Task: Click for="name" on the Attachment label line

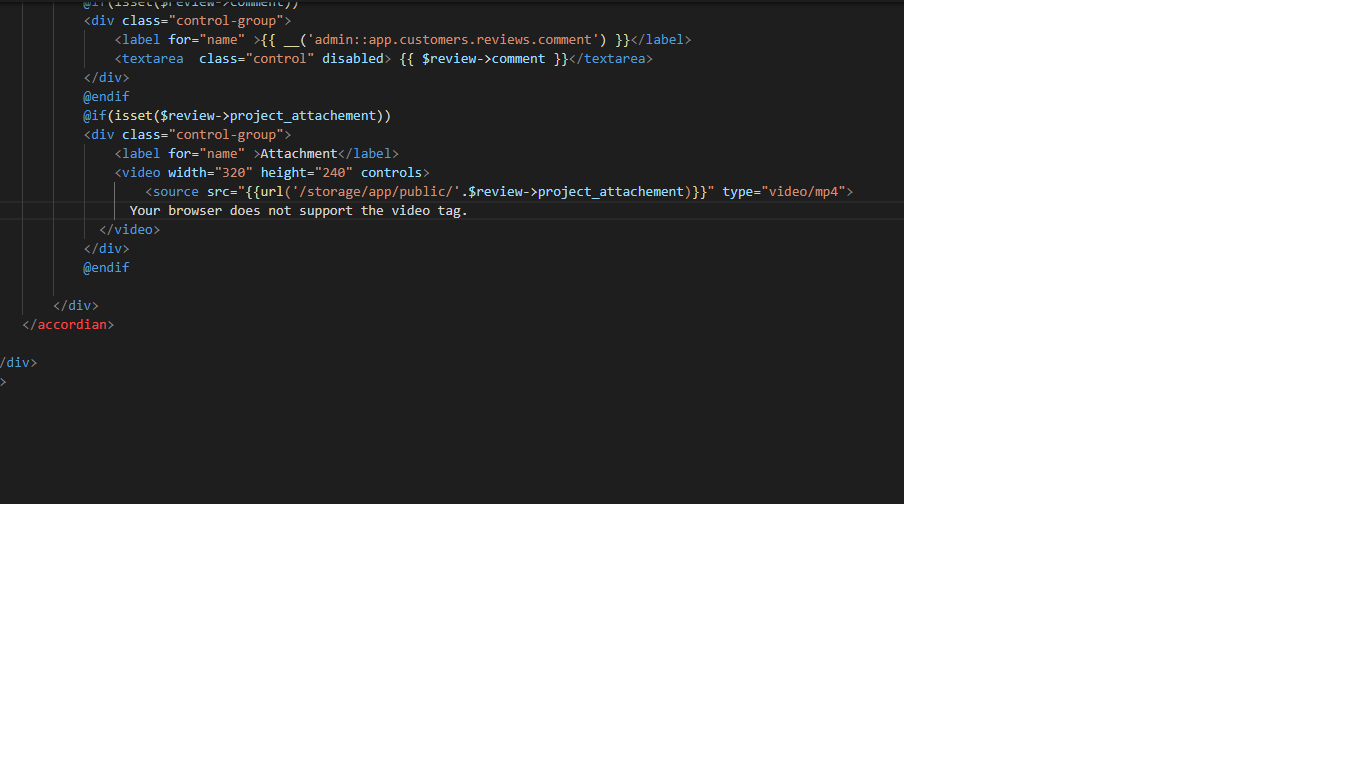Action: pyautogui.click(x=207, y=154)
